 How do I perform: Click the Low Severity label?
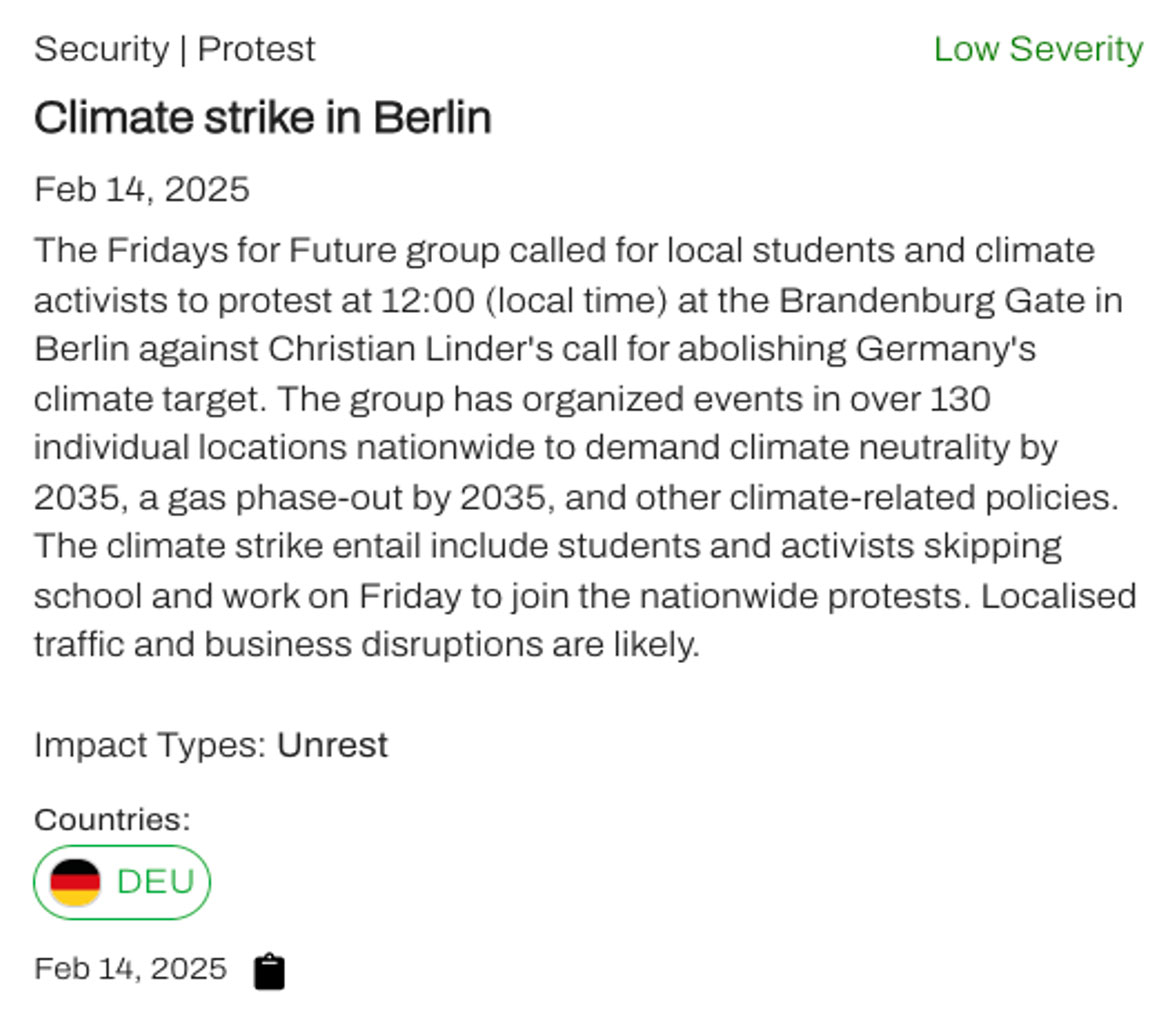click(1038, 50)
